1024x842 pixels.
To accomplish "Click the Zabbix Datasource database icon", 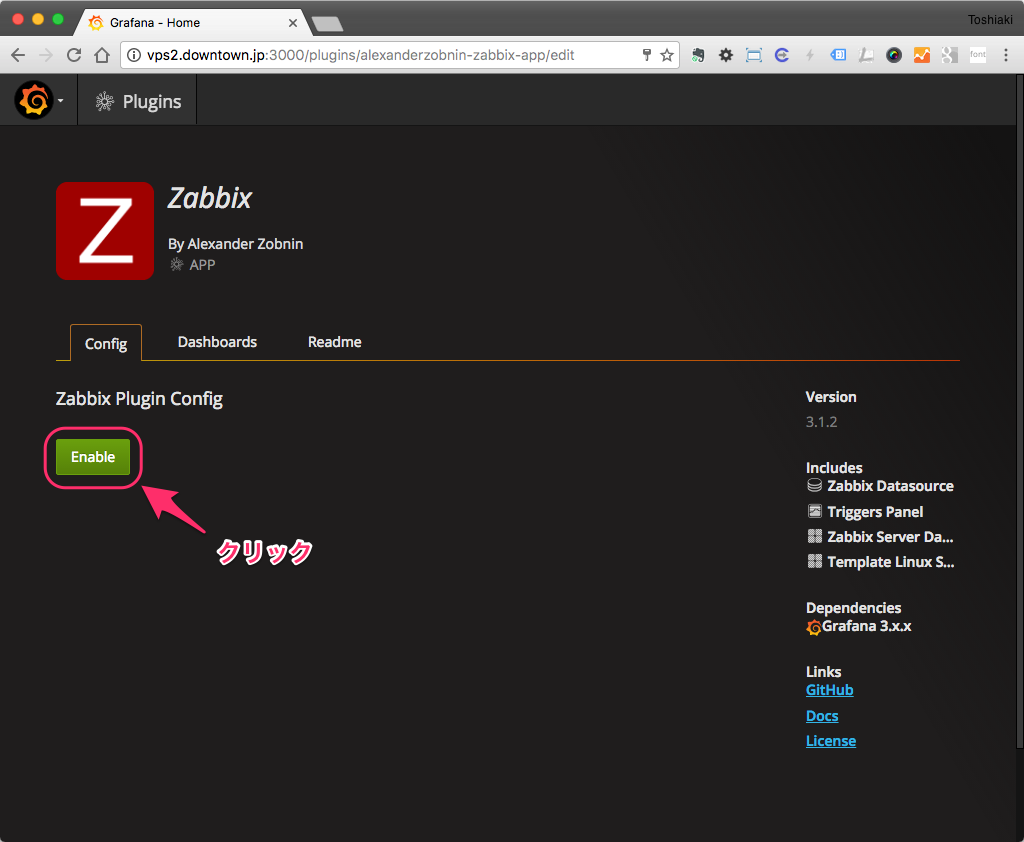I will 814,485.
